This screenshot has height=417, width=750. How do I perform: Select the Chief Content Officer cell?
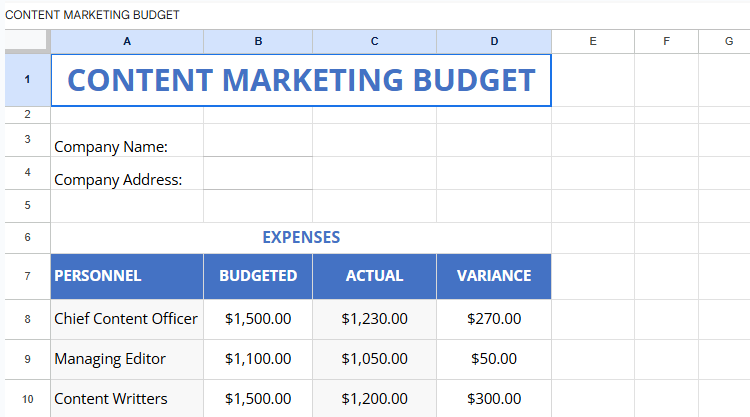(127, 319)
